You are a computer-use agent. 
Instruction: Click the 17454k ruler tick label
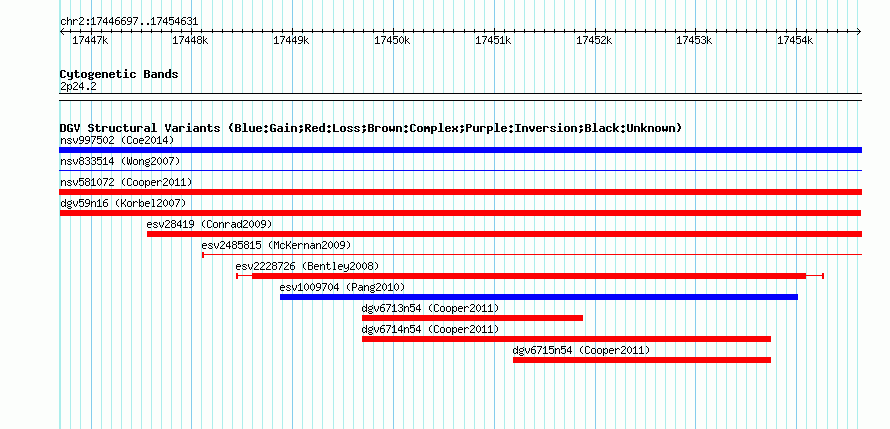coord(795,40)
